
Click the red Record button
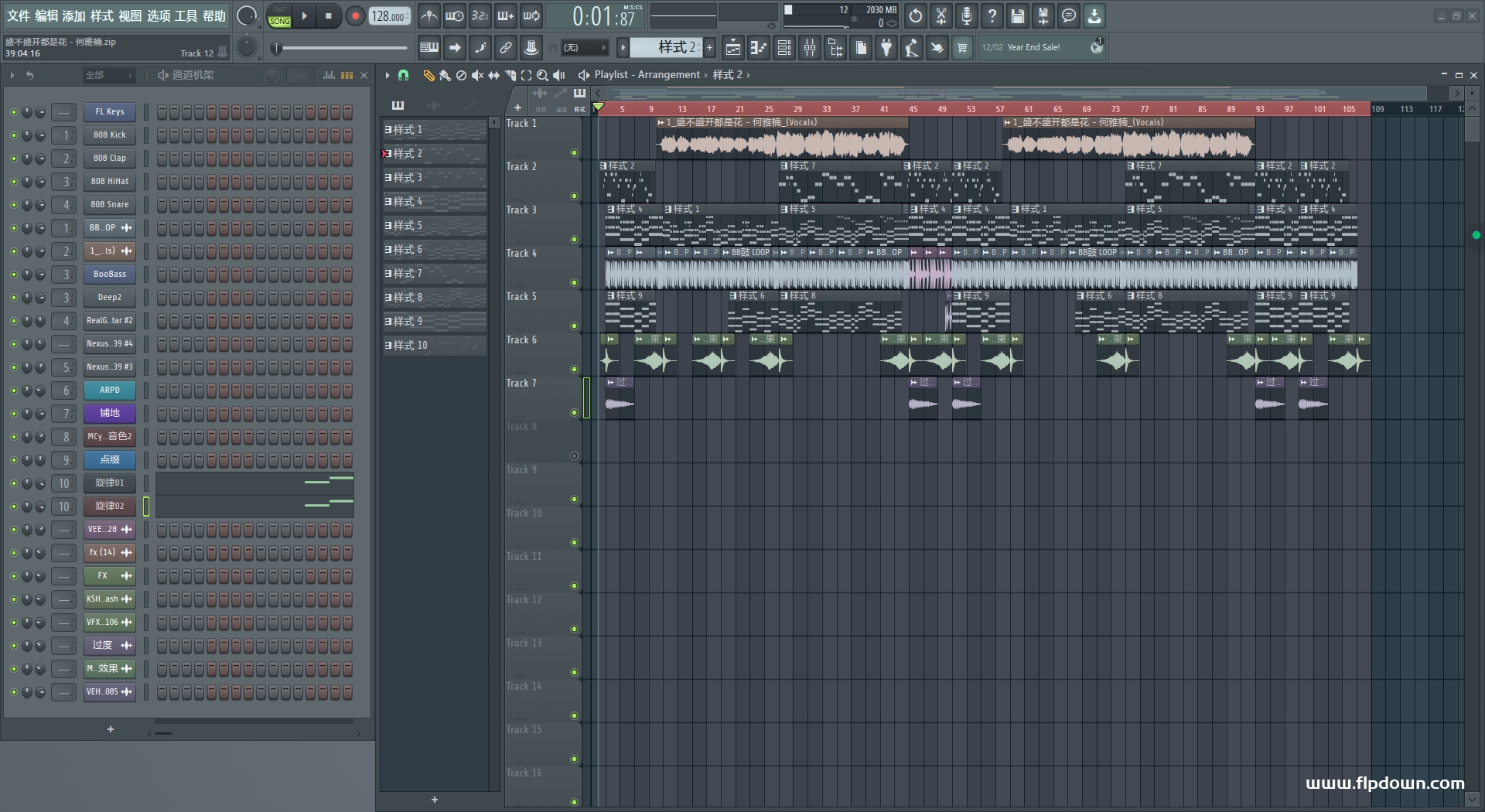(x=355, y=15)
